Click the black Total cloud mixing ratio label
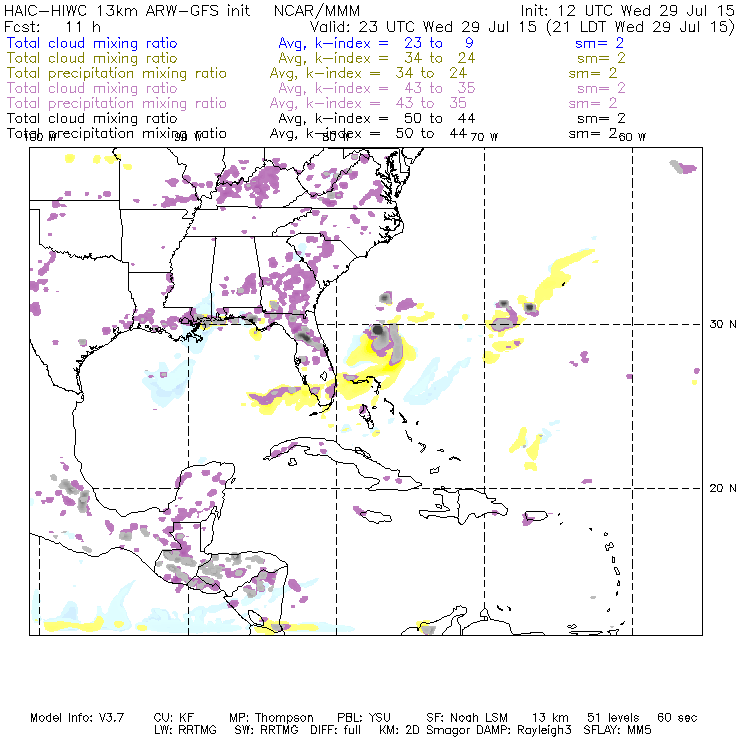This screenshot has height=740, width=740. coord(92,118)
